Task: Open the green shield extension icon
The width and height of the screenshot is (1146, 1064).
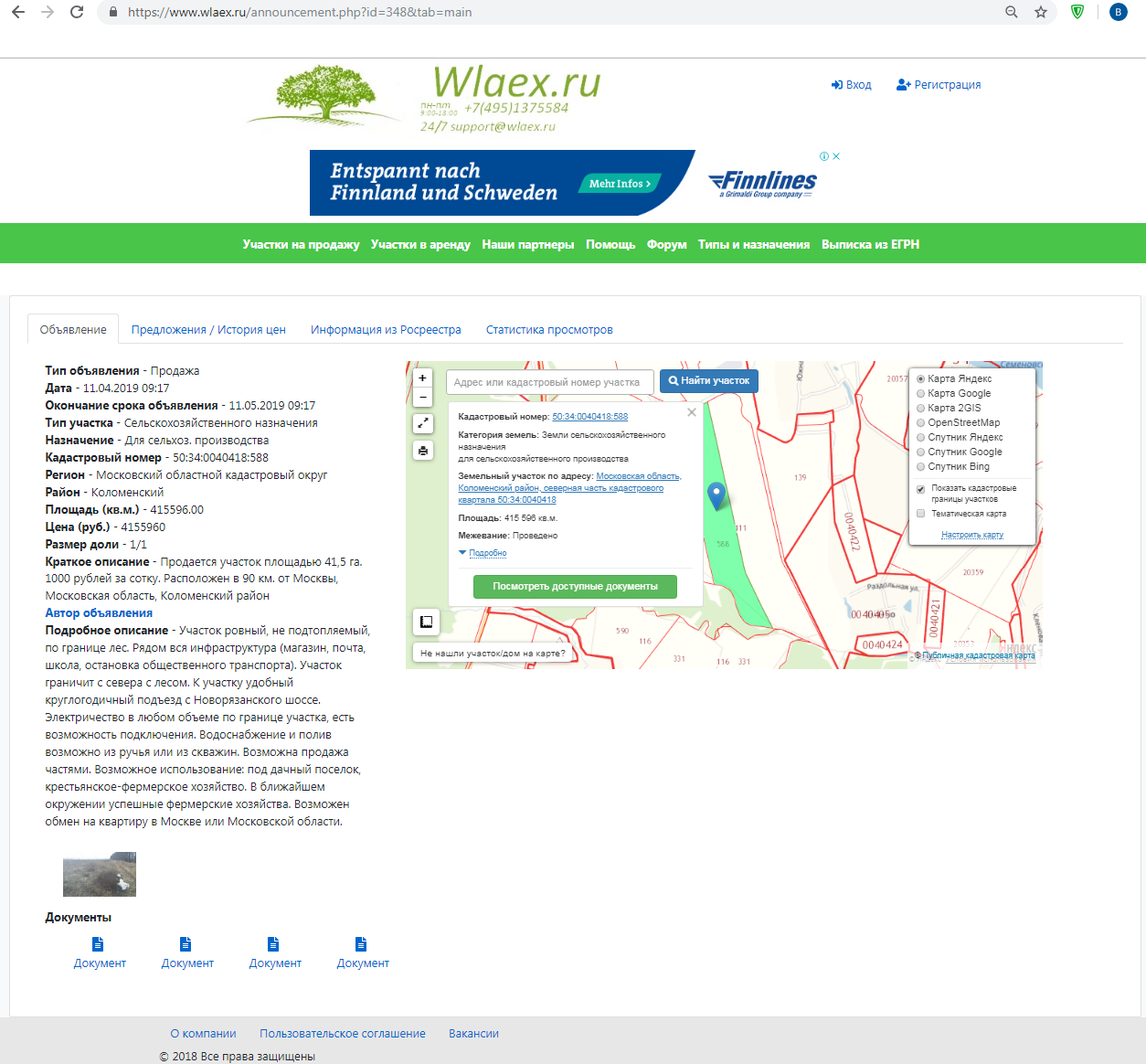Action: click(1077, 12)
